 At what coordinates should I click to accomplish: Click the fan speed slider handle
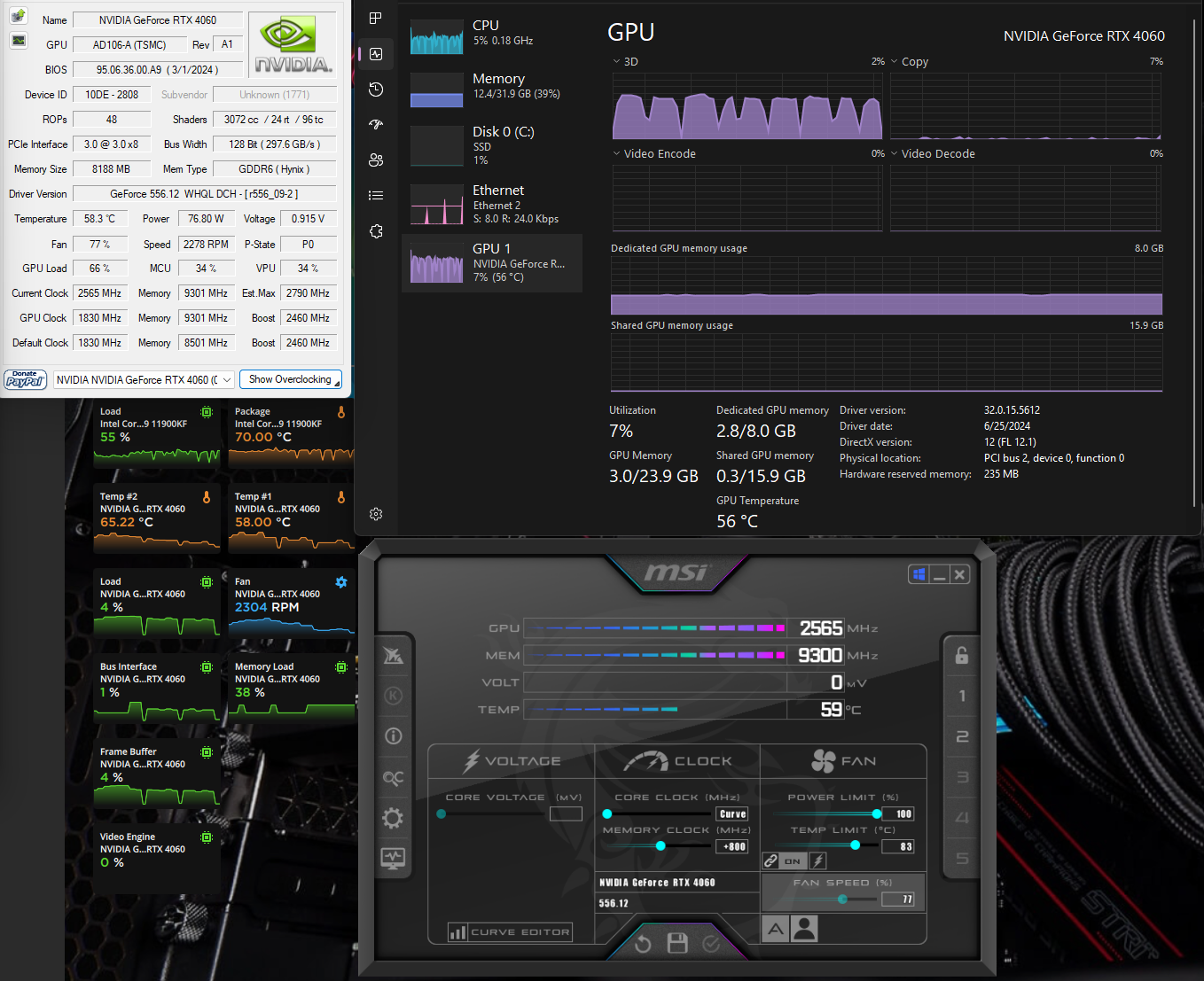coord(842,899)
